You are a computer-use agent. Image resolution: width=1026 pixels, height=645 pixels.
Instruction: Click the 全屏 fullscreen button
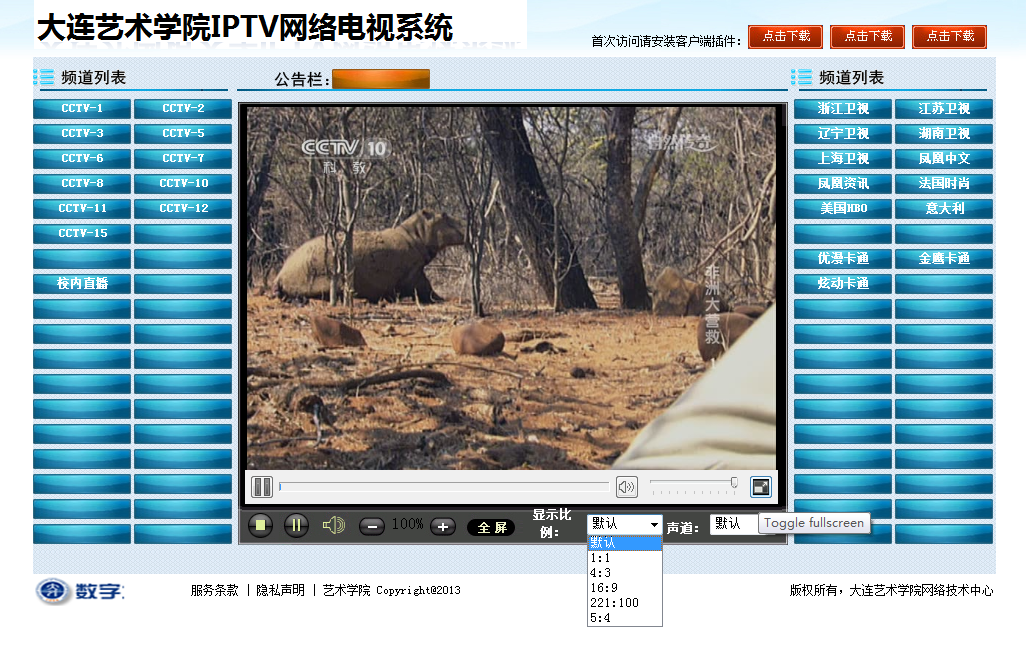point(491,527)
